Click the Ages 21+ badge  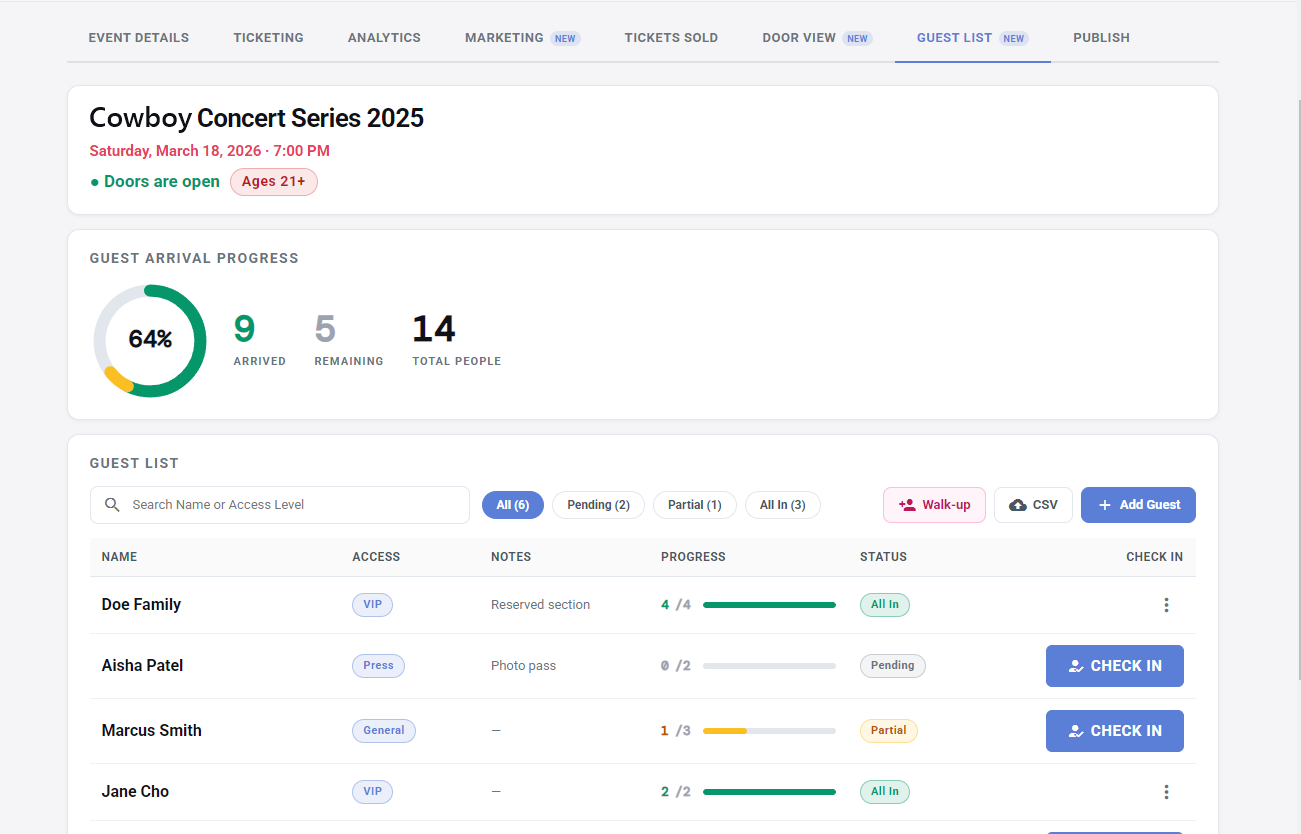click(x=274, y=182)
